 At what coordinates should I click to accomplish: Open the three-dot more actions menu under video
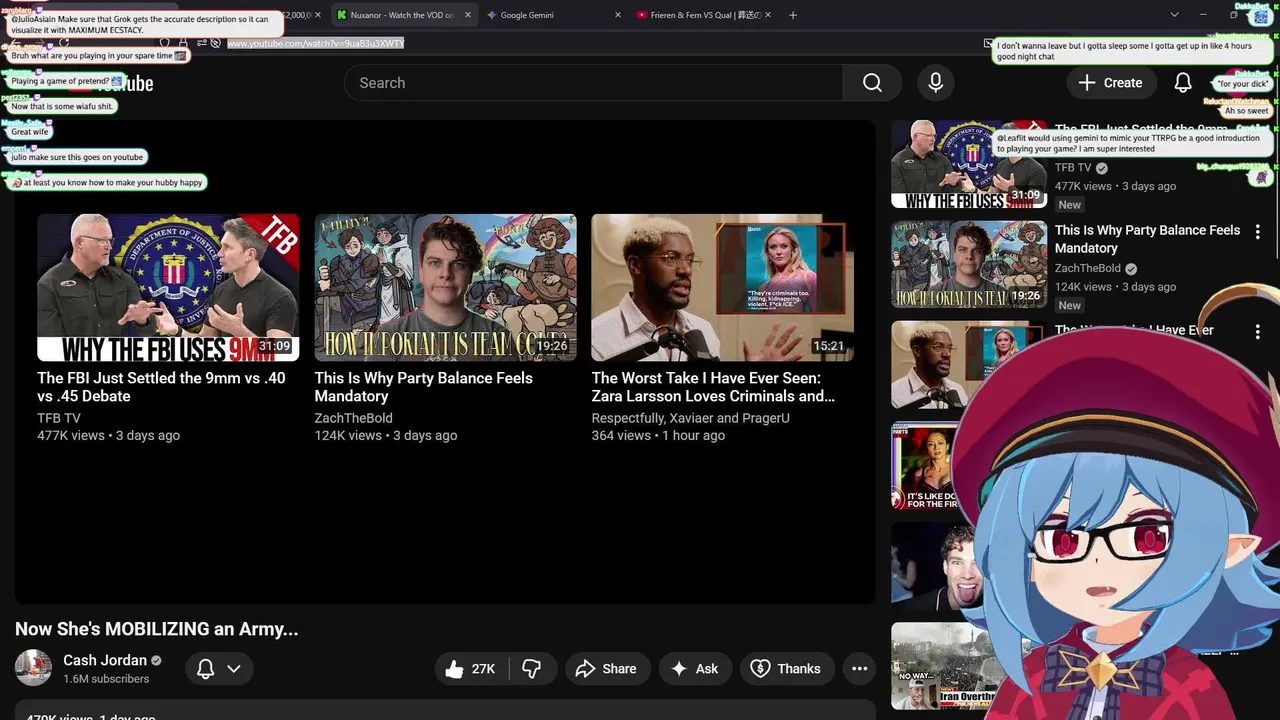point(859,669)
